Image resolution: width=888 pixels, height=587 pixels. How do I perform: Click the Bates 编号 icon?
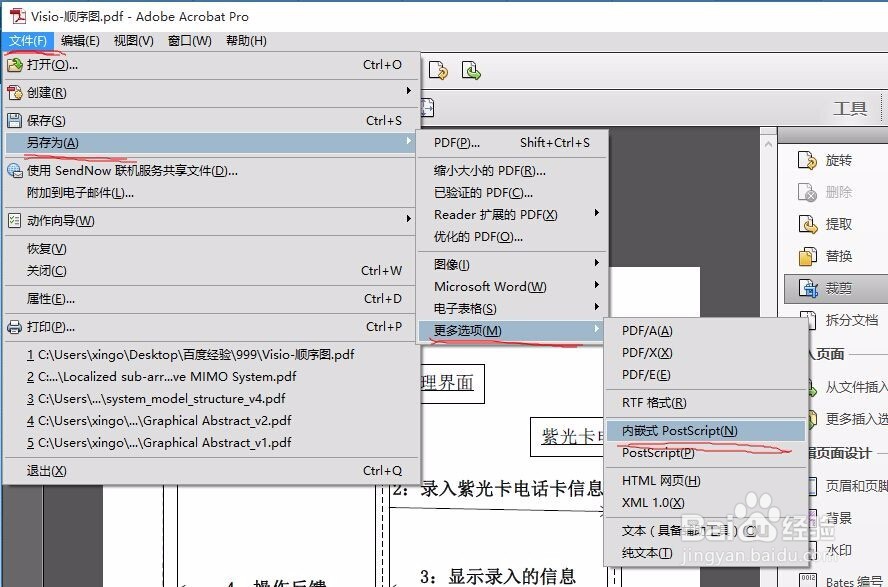[808, 580]
